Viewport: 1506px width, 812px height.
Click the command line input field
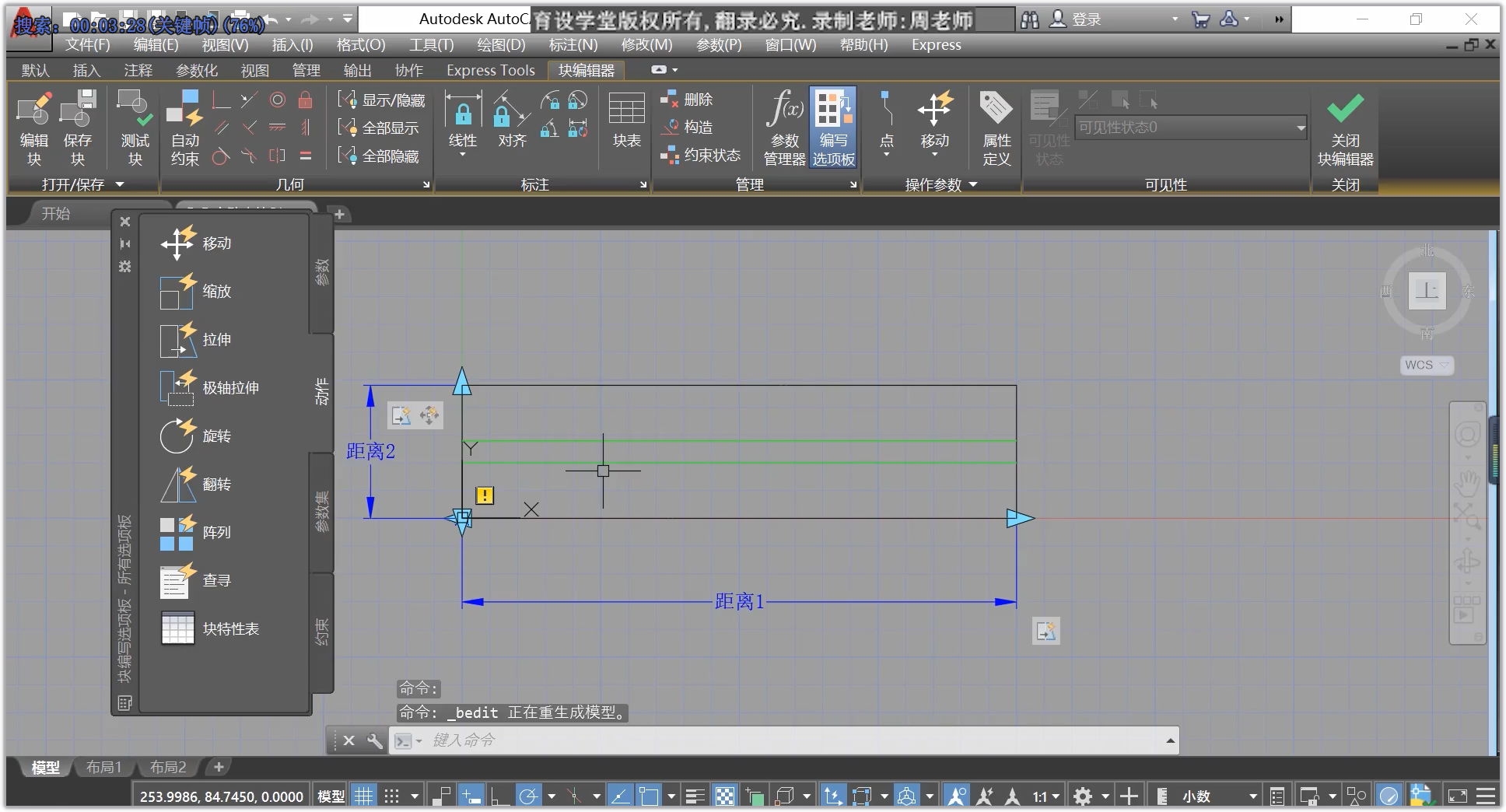tap(793, 740)
